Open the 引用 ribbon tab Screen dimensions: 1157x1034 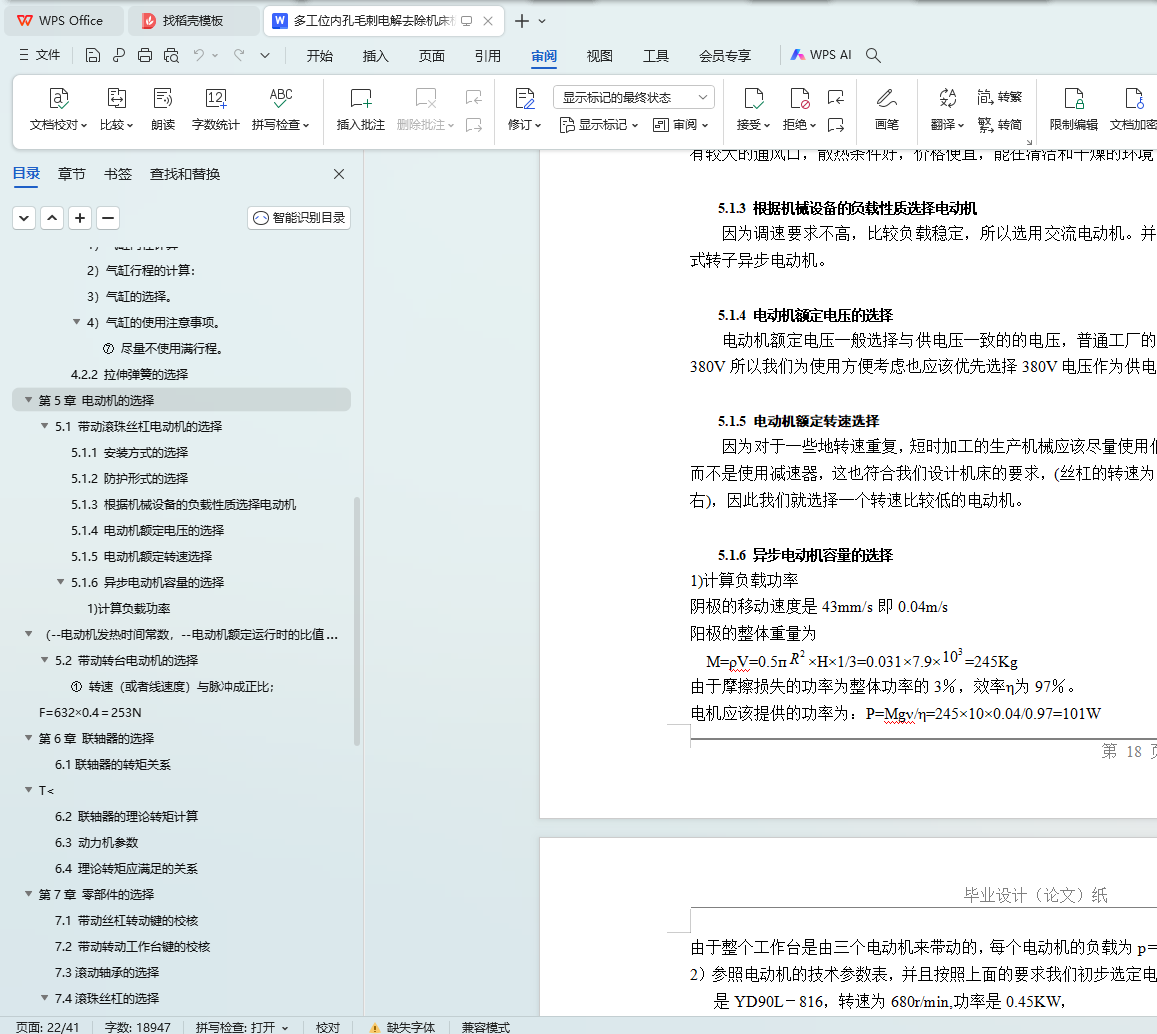pos(487,55)
